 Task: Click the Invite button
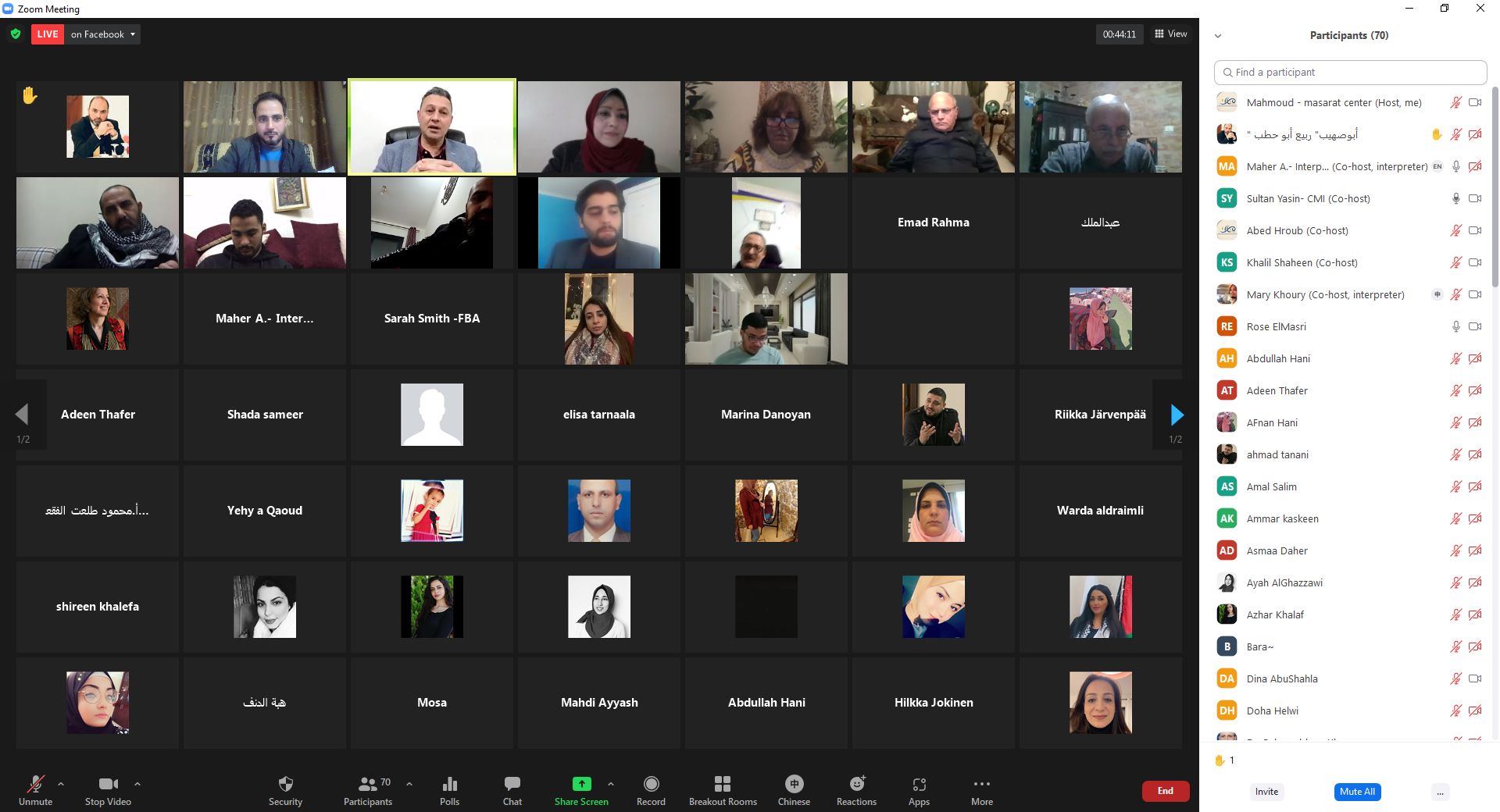coord(1266,792)
